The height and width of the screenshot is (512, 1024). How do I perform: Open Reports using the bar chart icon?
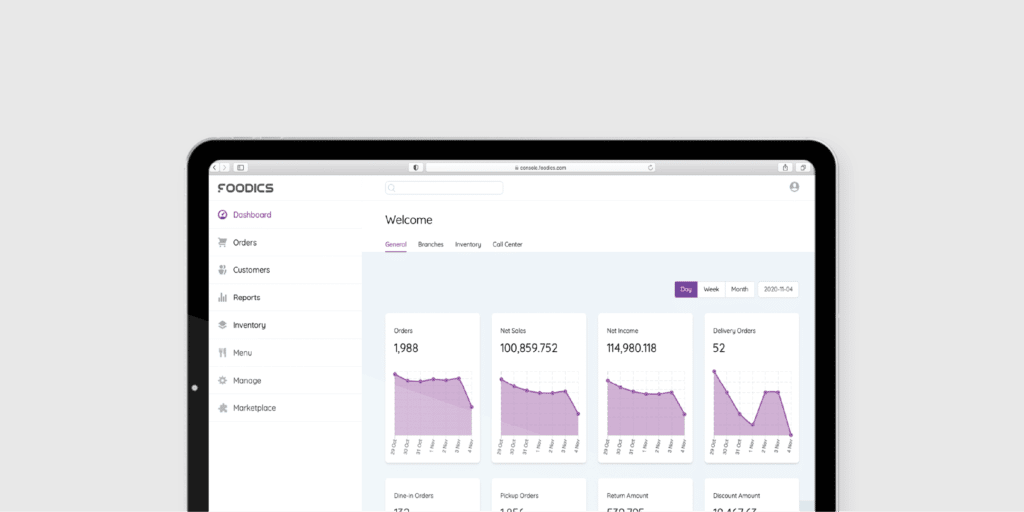(222, 297)
